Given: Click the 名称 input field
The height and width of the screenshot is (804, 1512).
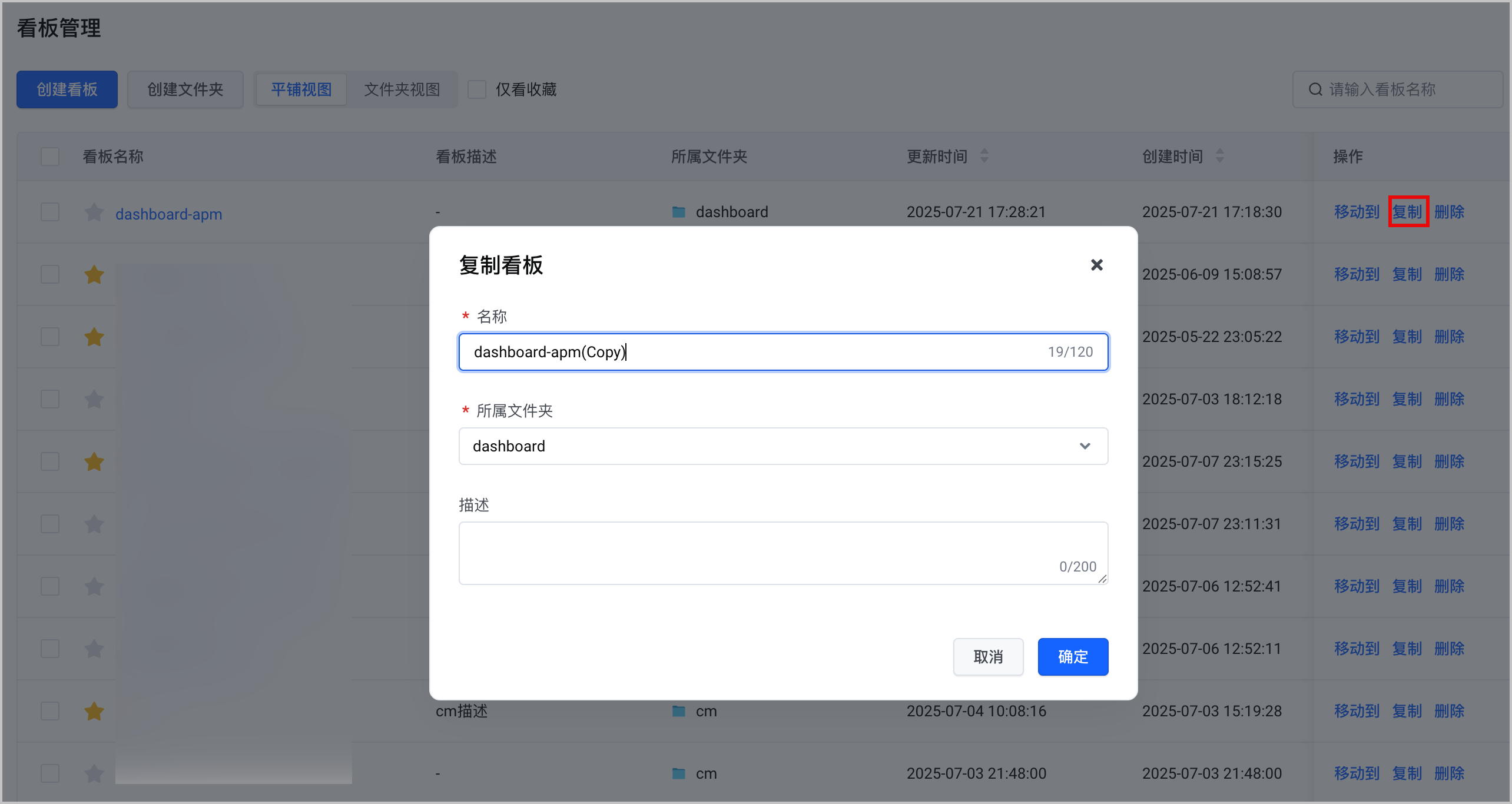Looking at the screenshot, I should [783, 352].
